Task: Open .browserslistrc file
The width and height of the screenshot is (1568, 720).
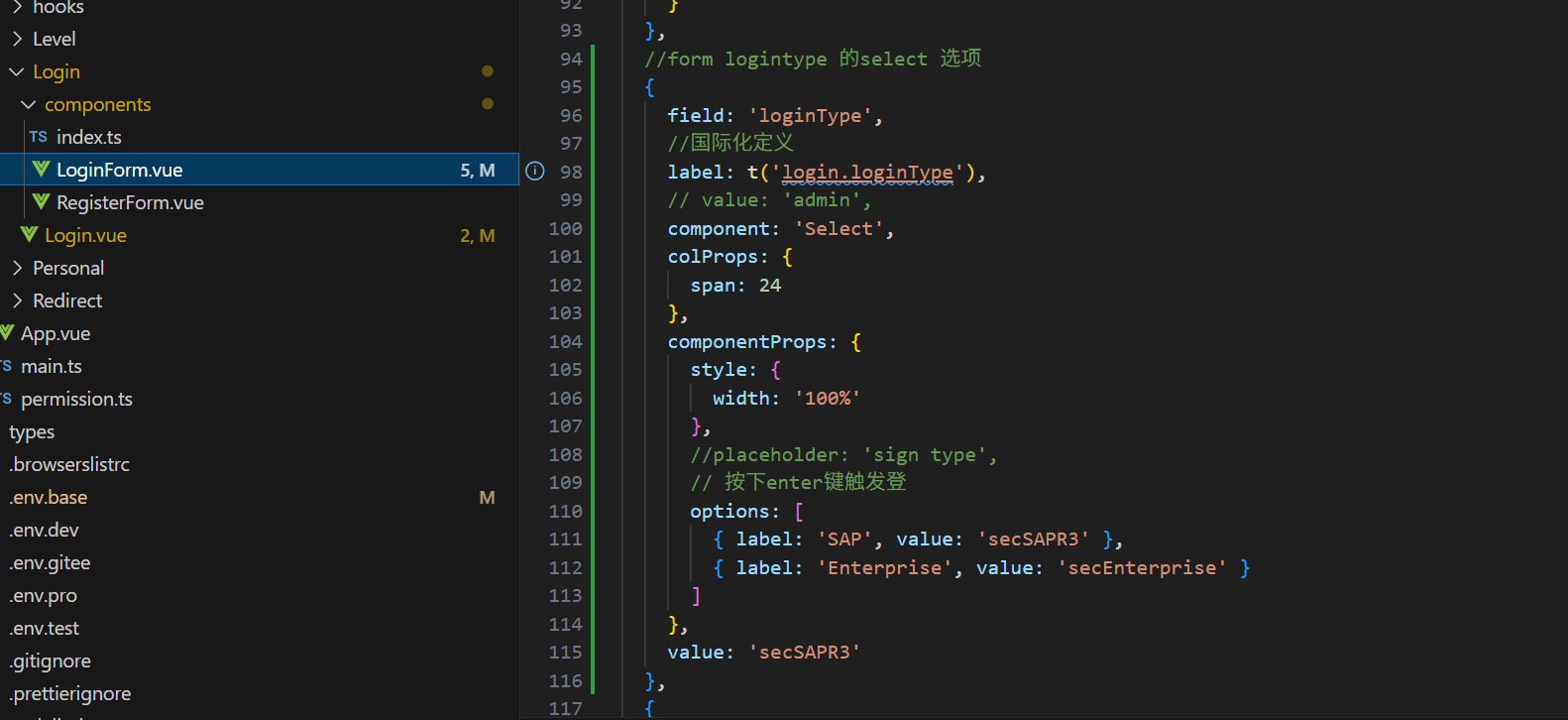Action: [69, 464]
